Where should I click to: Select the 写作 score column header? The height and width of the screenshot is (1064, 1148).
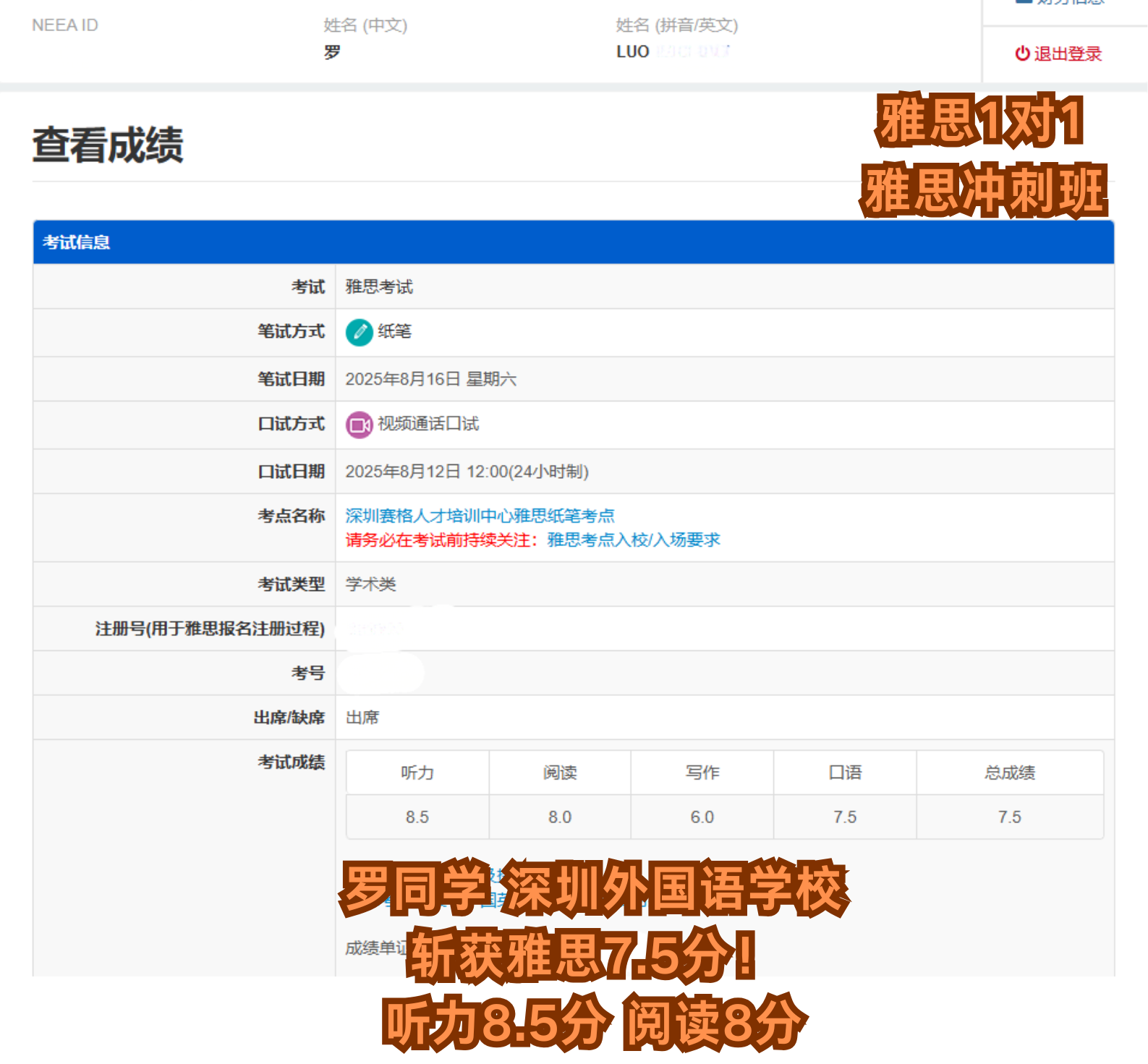(702, 773)
